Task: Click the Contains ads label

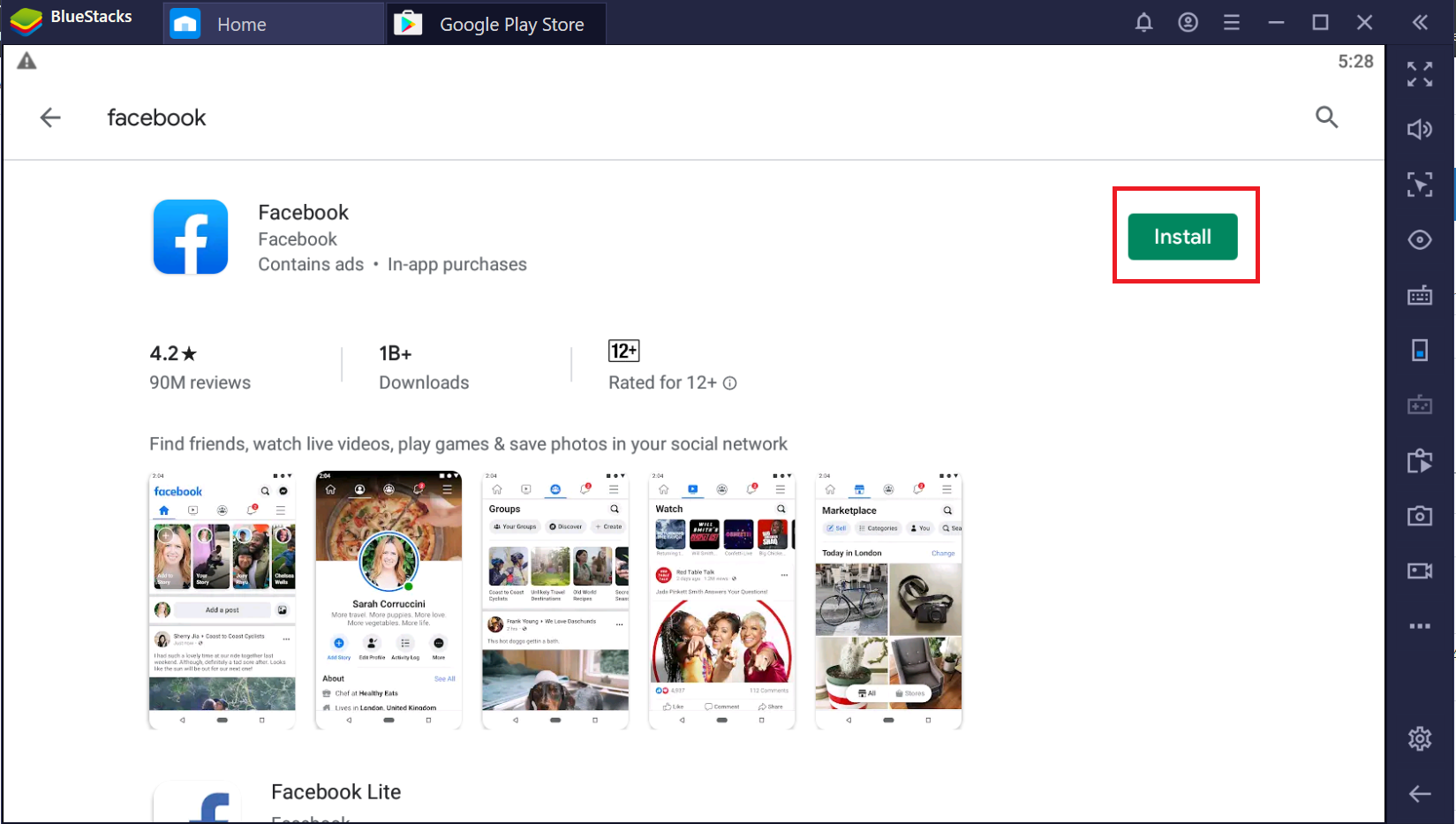Action: (311, 265)
